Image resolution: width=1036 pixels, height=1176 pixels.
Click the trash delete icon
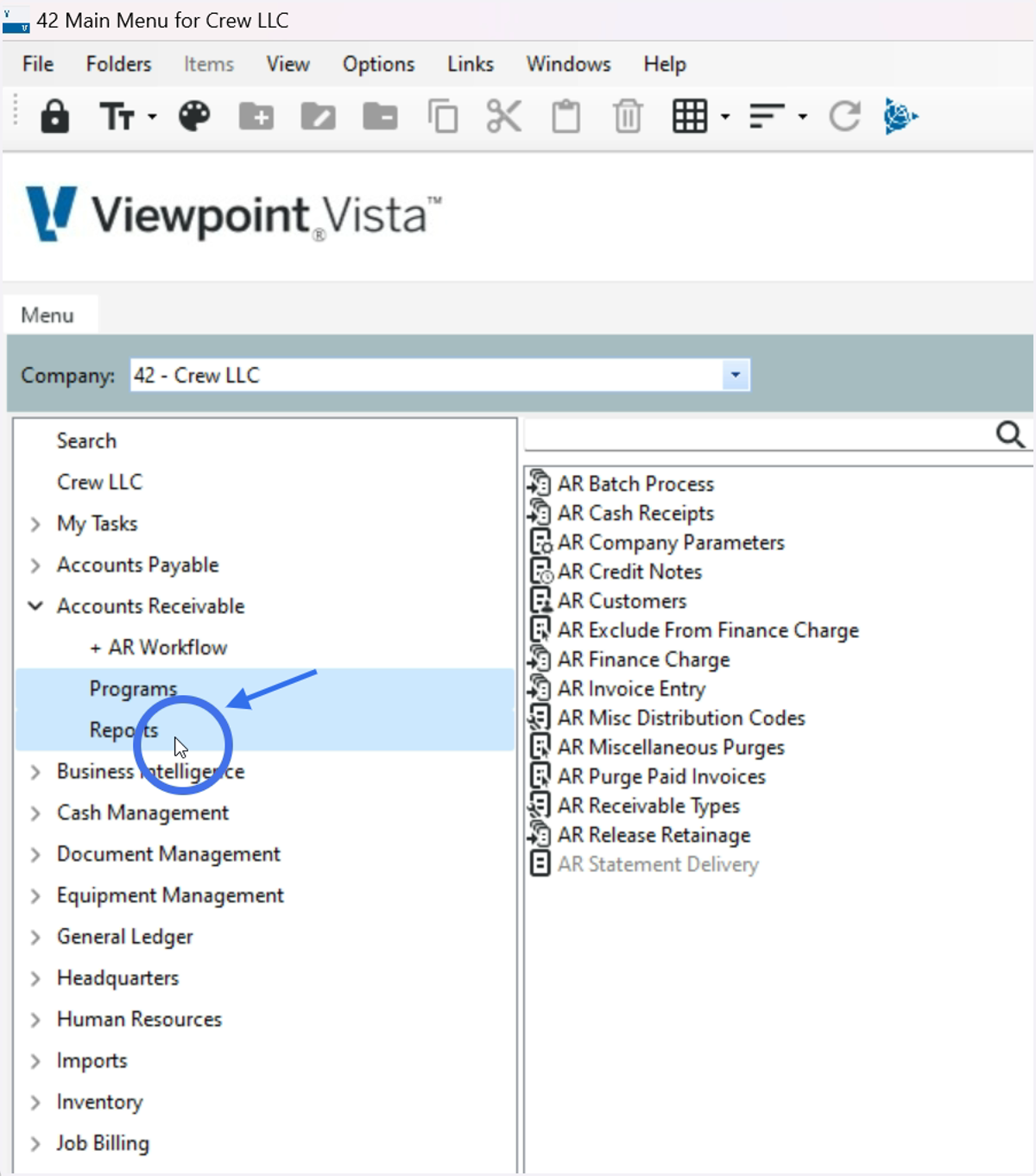(628, 116)
